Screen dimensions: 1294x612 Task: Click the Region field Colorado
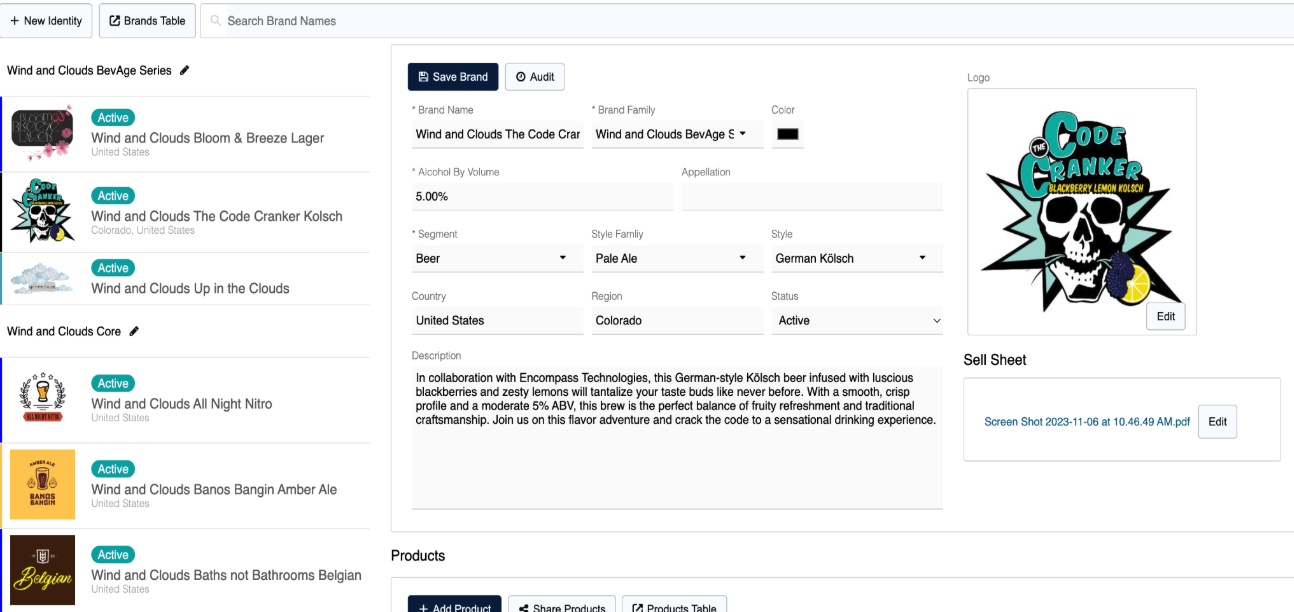point(677,320)
